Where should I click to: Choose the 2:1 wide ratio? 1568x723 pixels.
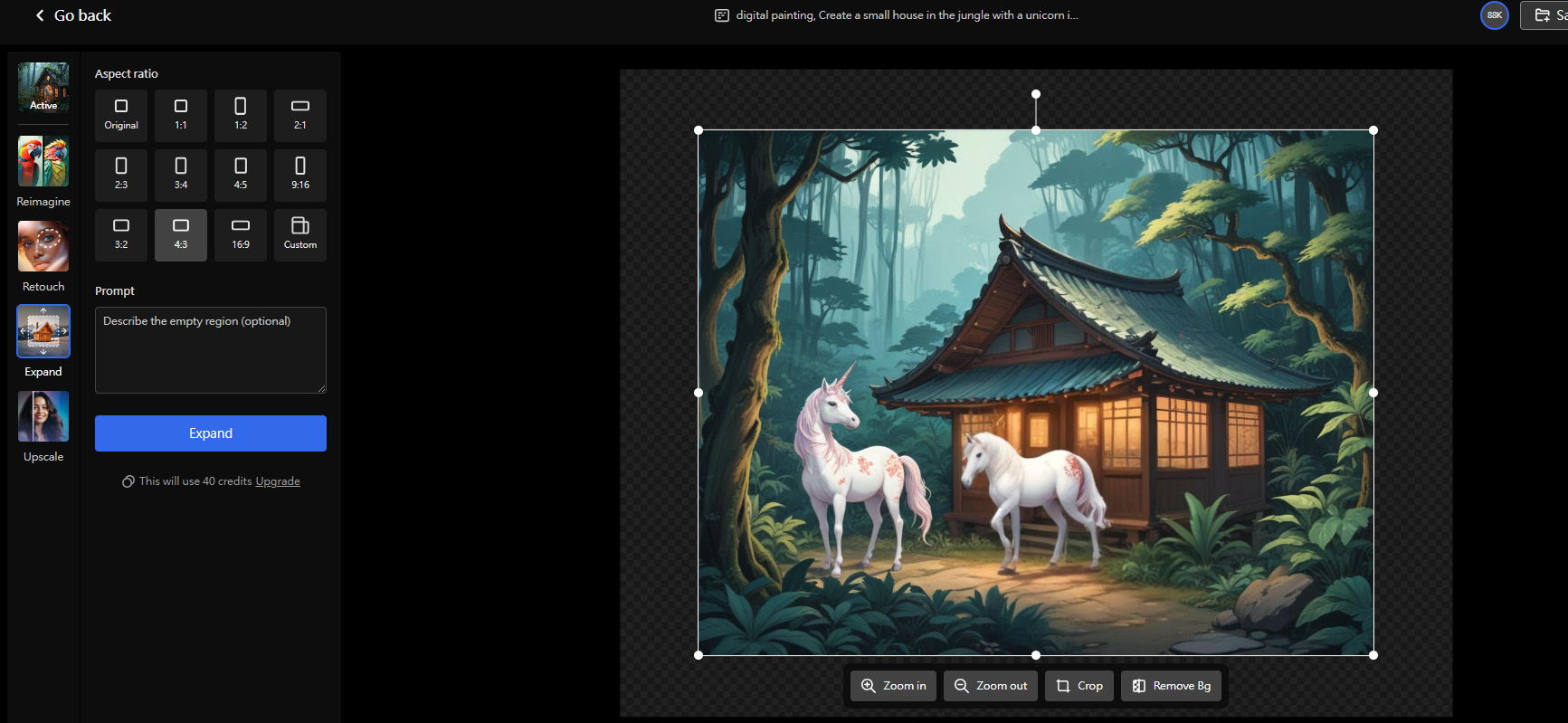pos(300,115)
